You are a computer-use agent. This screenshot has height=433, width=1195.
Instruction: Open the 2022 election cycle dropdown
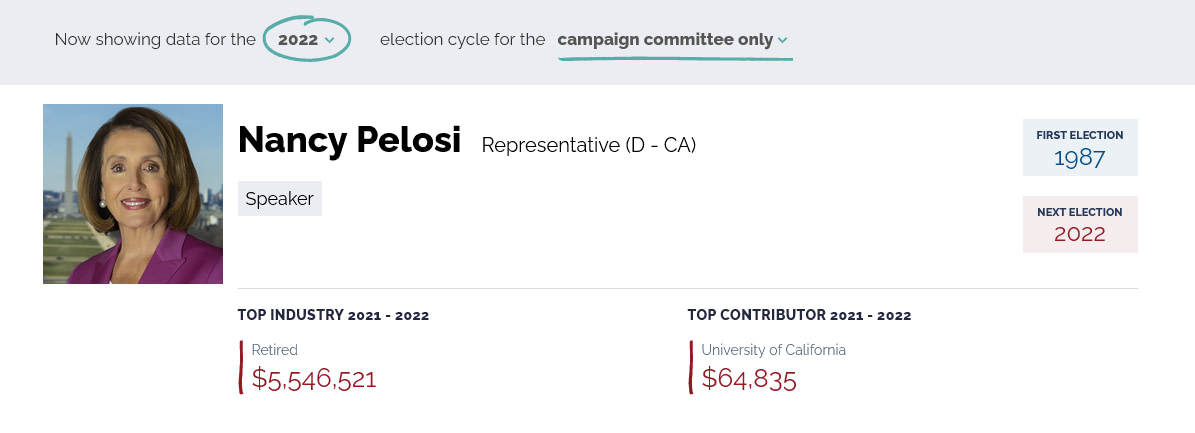306,39
